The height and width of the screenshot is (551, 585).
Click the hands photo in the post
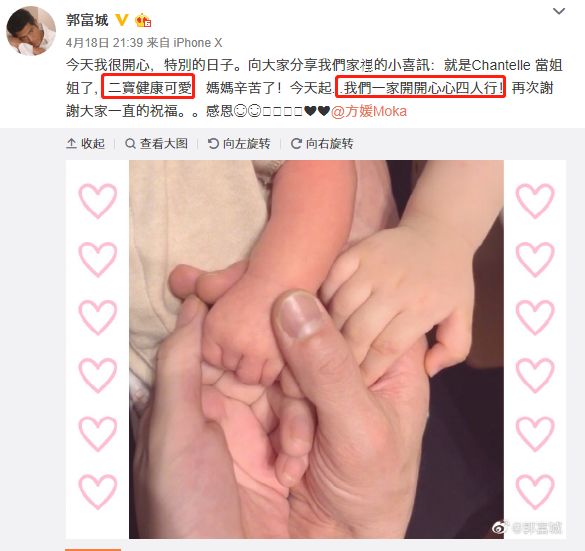click(x=316, y=349)
